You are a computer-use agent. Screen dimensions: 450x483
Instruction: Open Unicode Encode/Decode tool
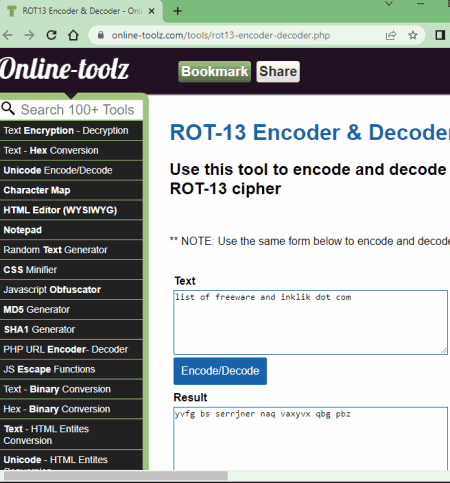[71, 170]
